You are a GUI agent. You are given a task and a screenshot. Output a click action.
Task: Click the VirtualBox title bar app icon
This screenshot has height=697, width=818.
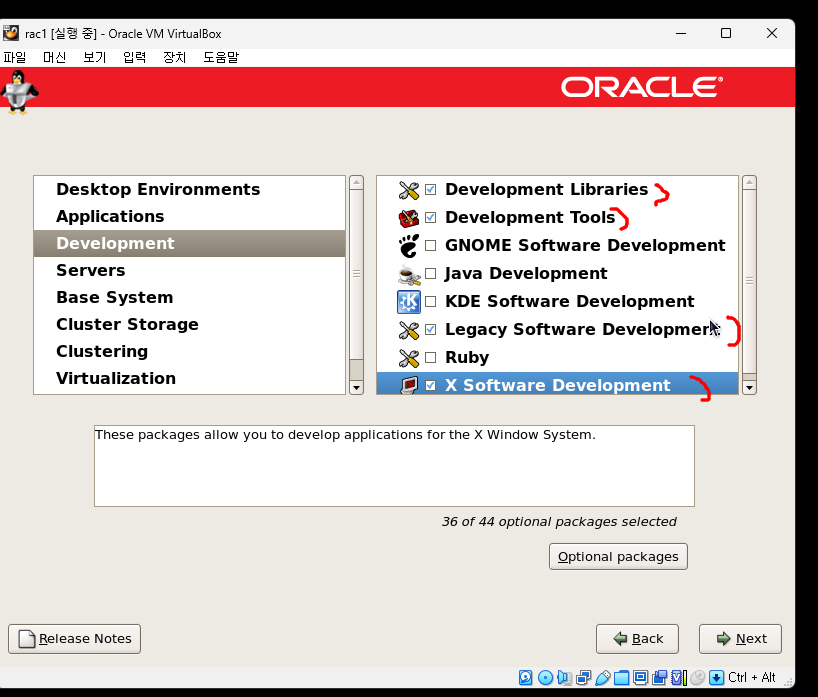[11, 33]
